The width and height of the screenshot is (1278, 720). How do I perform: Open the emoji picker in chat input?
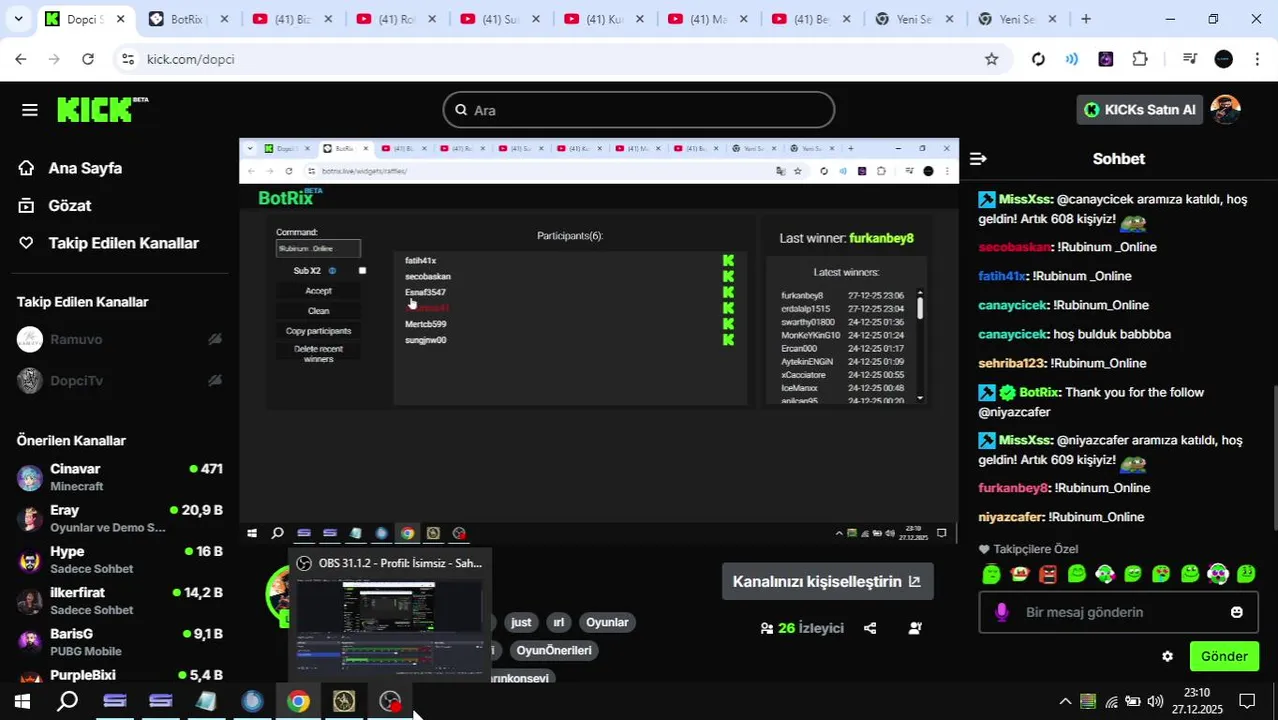1237,612
